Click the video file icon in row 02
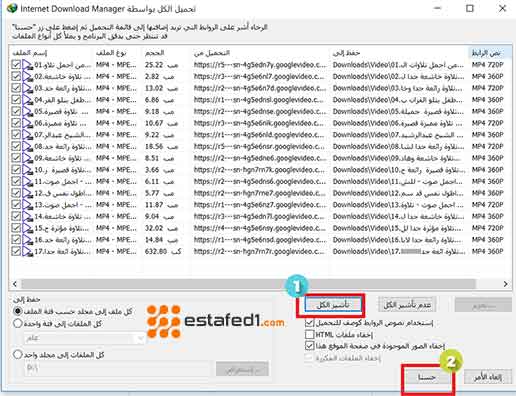The height and width of the screenshot is (396, 516). [28, 77]
